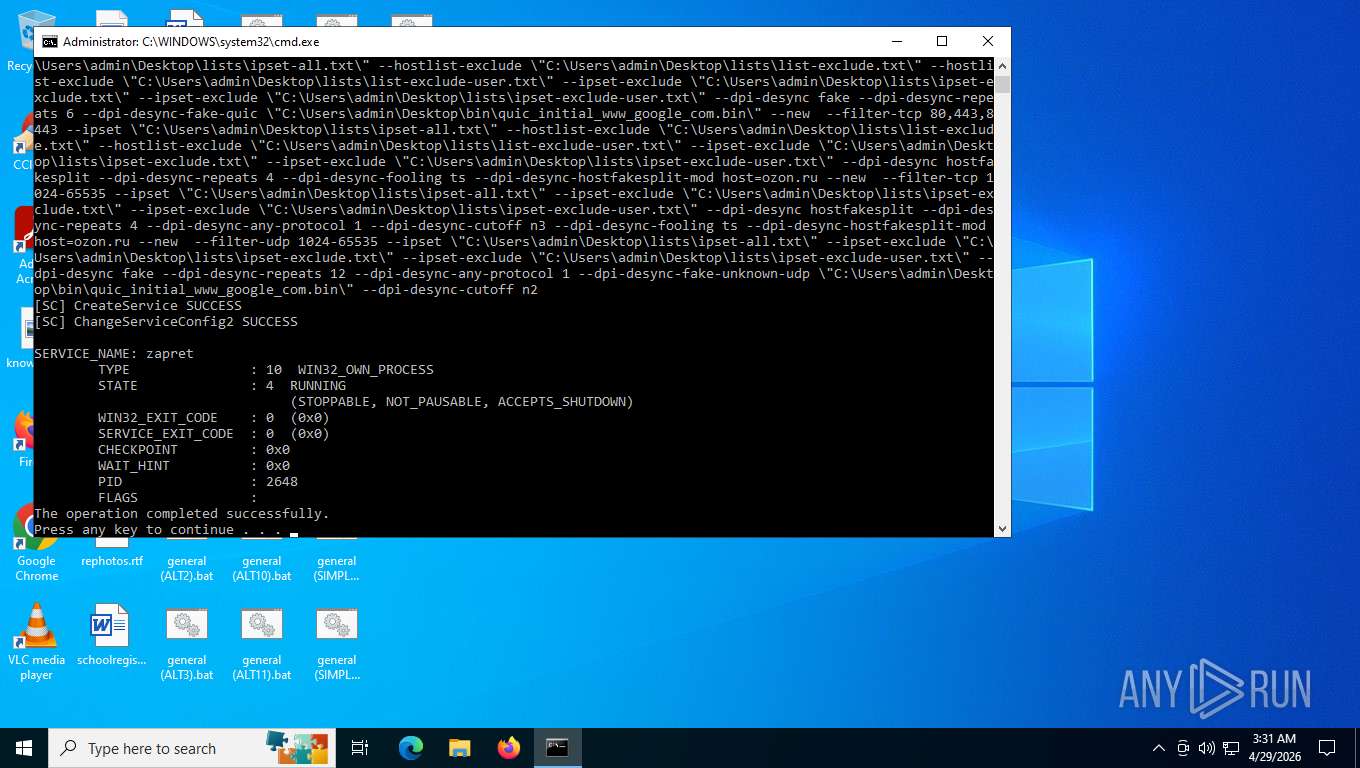This screenshot has height=768, width=1360.
Task: Open File Explorer from taskbar
Action: pyautogui.click(x=459, y=748)
